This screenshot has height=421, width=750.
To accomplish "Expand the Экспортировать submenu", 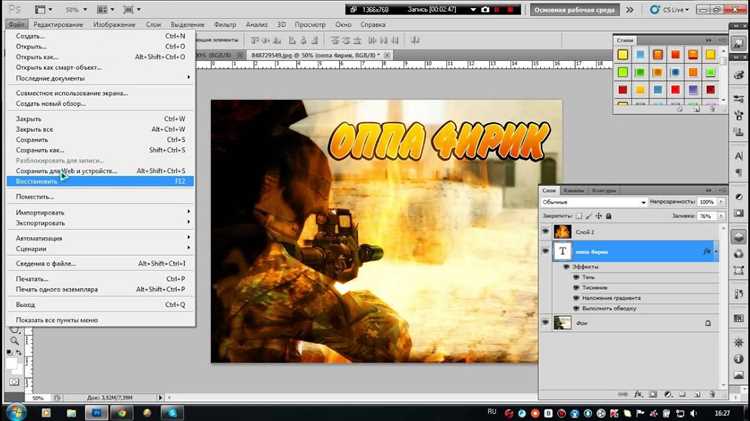I will (100, 223).
